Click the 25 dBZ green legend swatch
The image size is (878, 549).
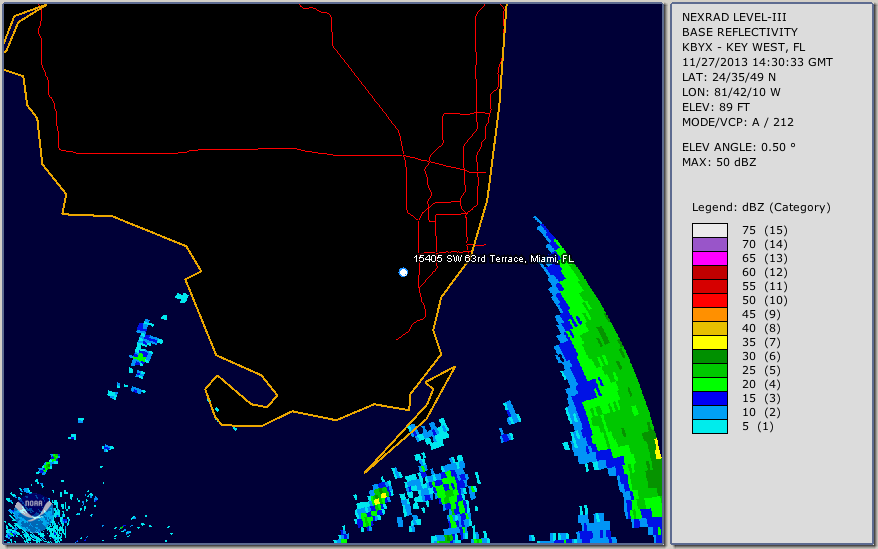click(709, 370)
